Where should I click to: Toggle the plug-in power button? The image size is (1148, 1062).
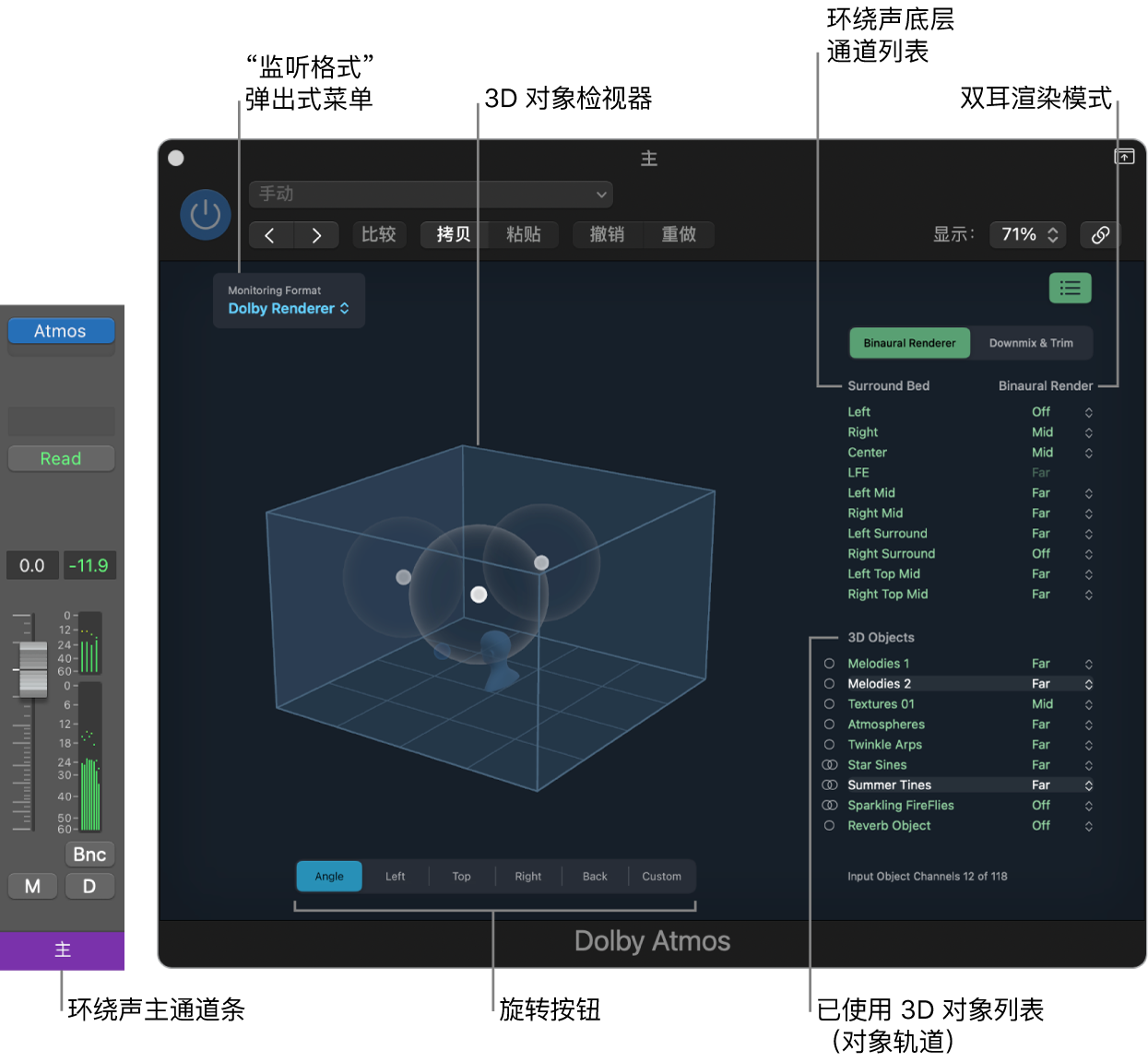[x=205, y=215]
